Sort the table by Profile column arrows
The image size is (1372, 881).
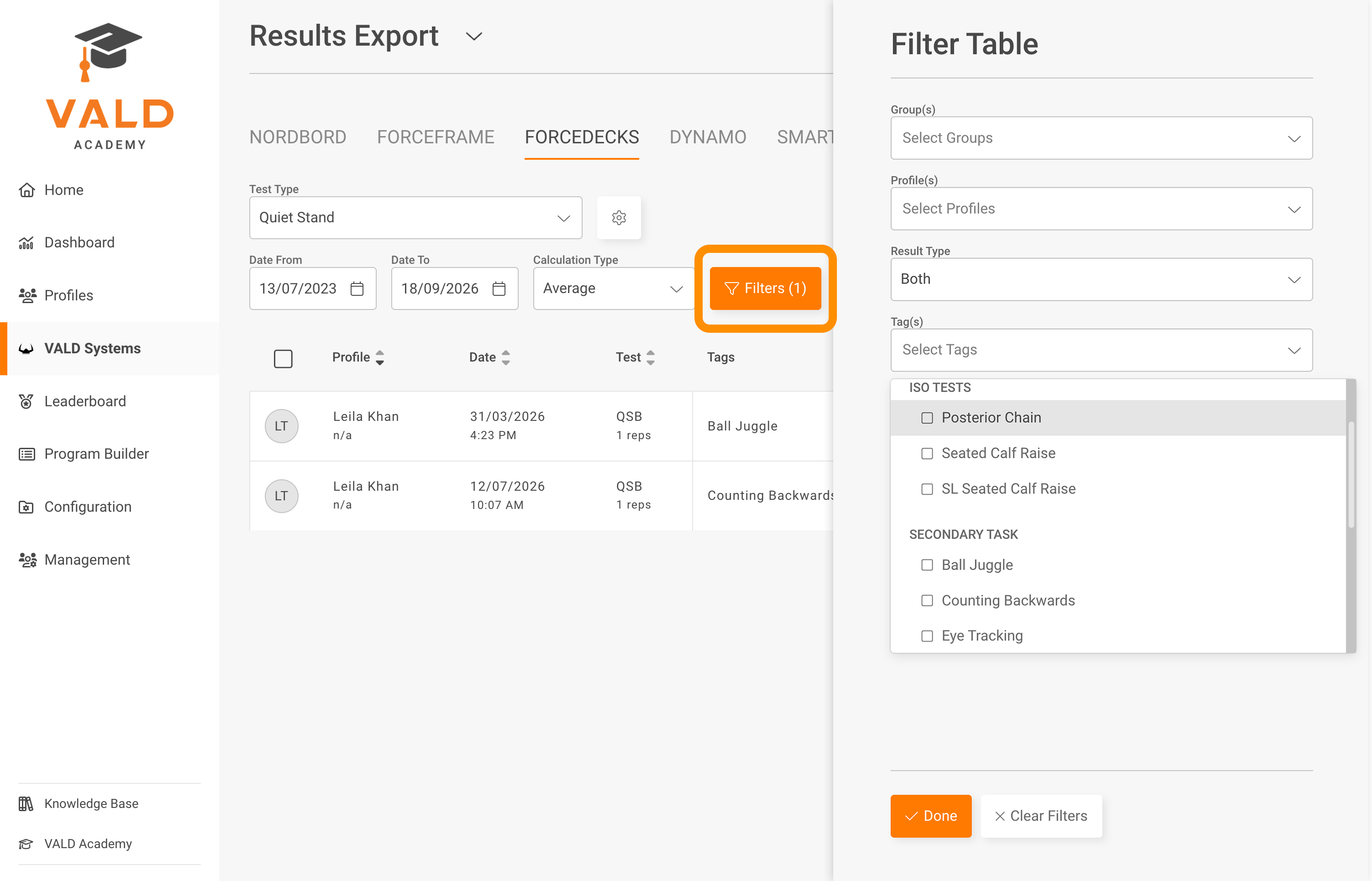[x=380, y=357]
